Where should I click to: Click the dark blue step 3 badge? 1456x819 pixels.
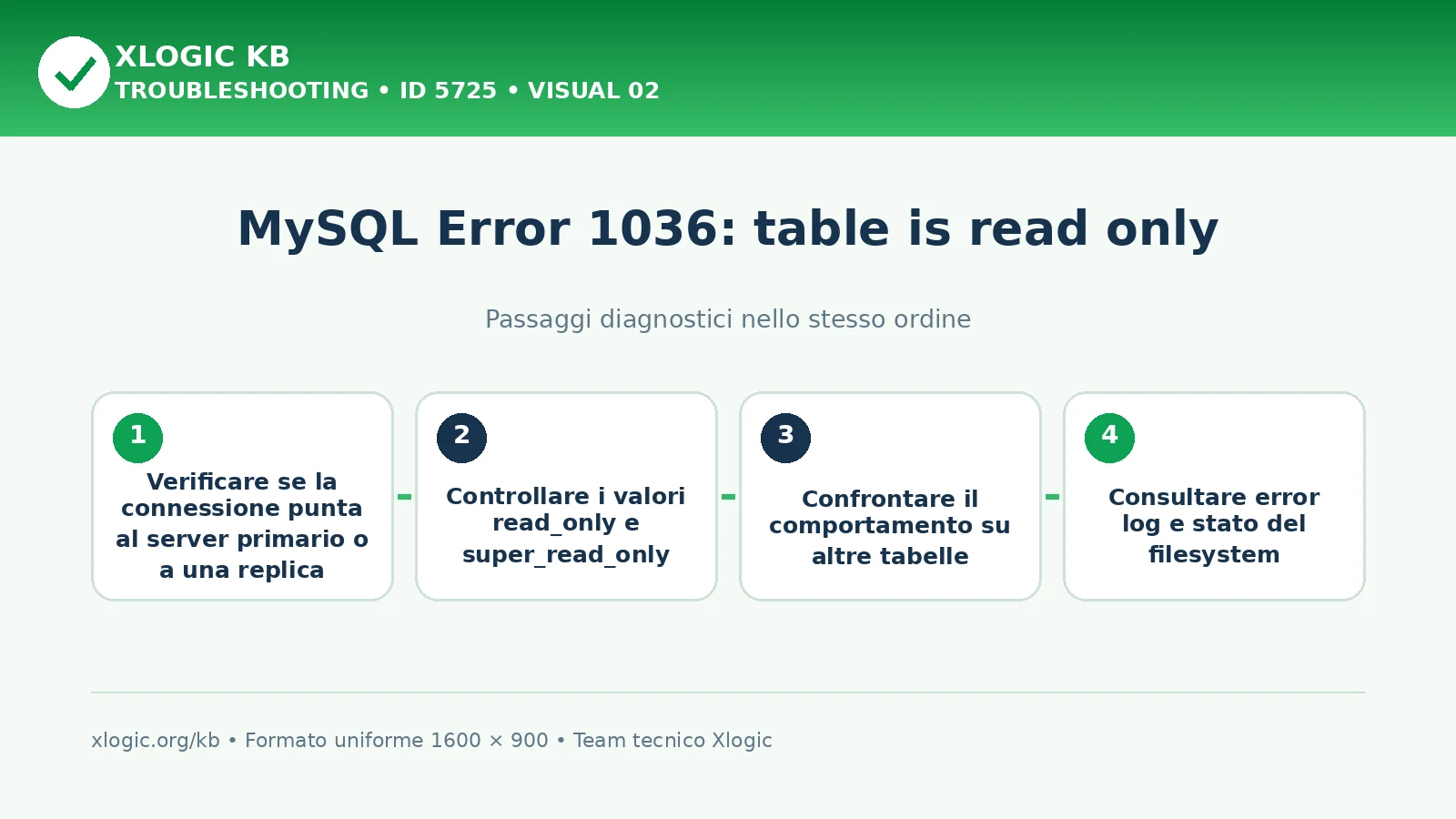[x=785, y=438]
